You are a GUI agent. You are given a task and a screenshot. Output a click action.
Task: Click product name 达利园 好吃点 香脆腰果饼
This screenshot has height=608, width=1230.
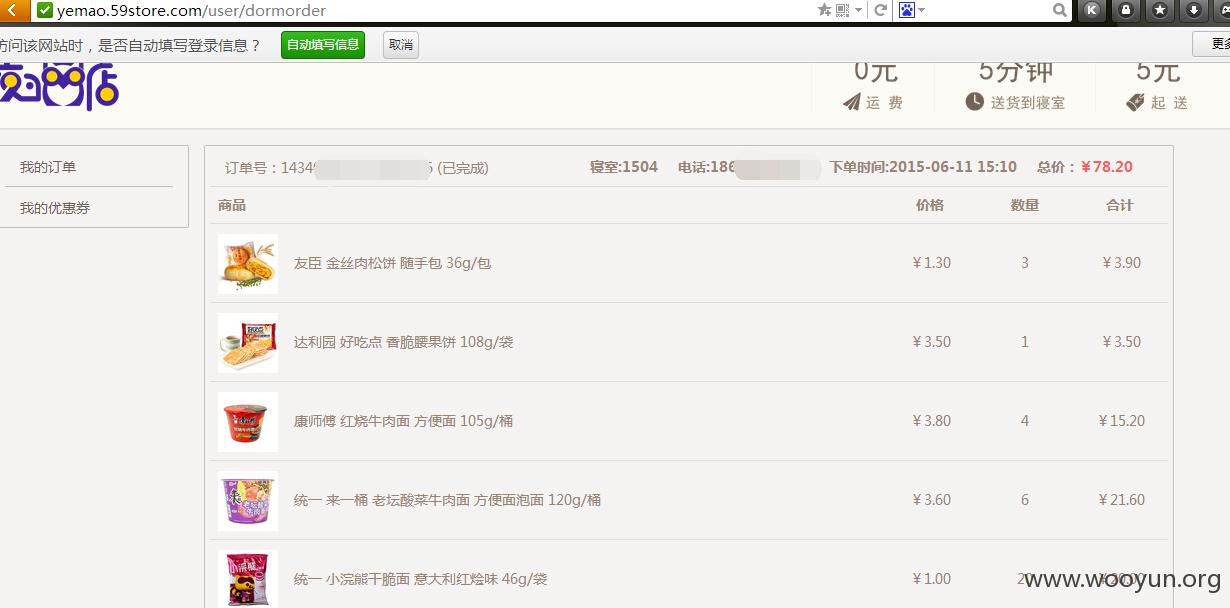(x=403, y=342)
